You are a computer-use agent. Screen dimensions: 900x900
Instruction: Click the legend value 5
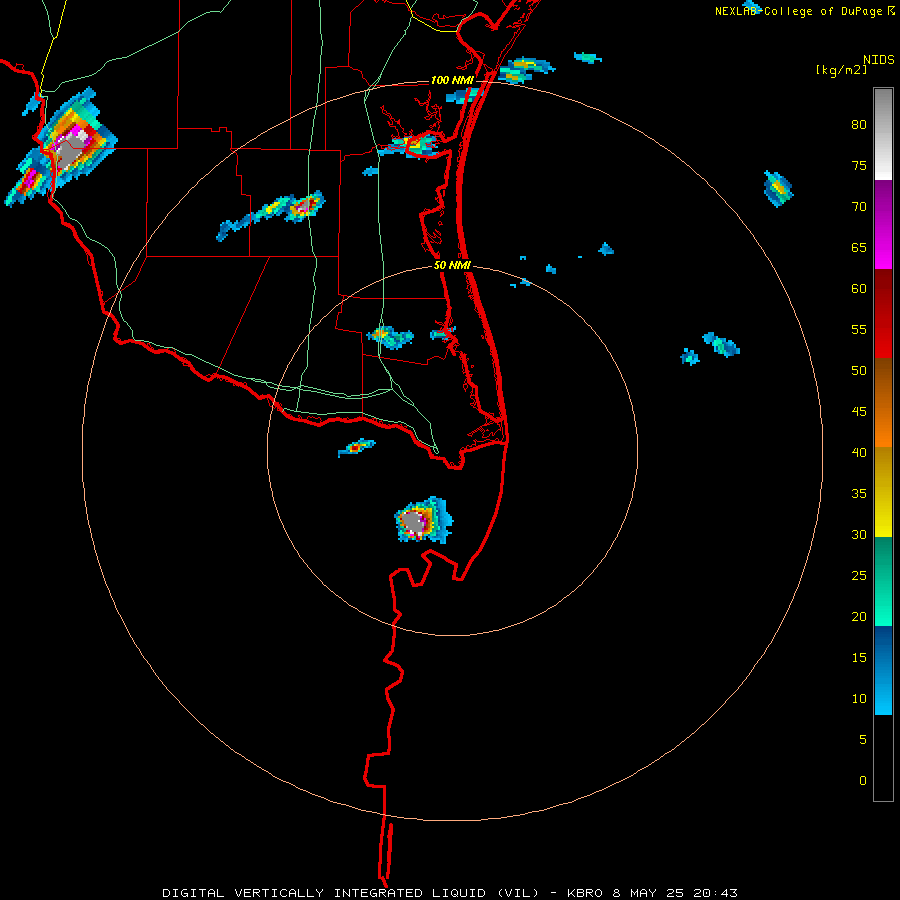tap(863, 740)
